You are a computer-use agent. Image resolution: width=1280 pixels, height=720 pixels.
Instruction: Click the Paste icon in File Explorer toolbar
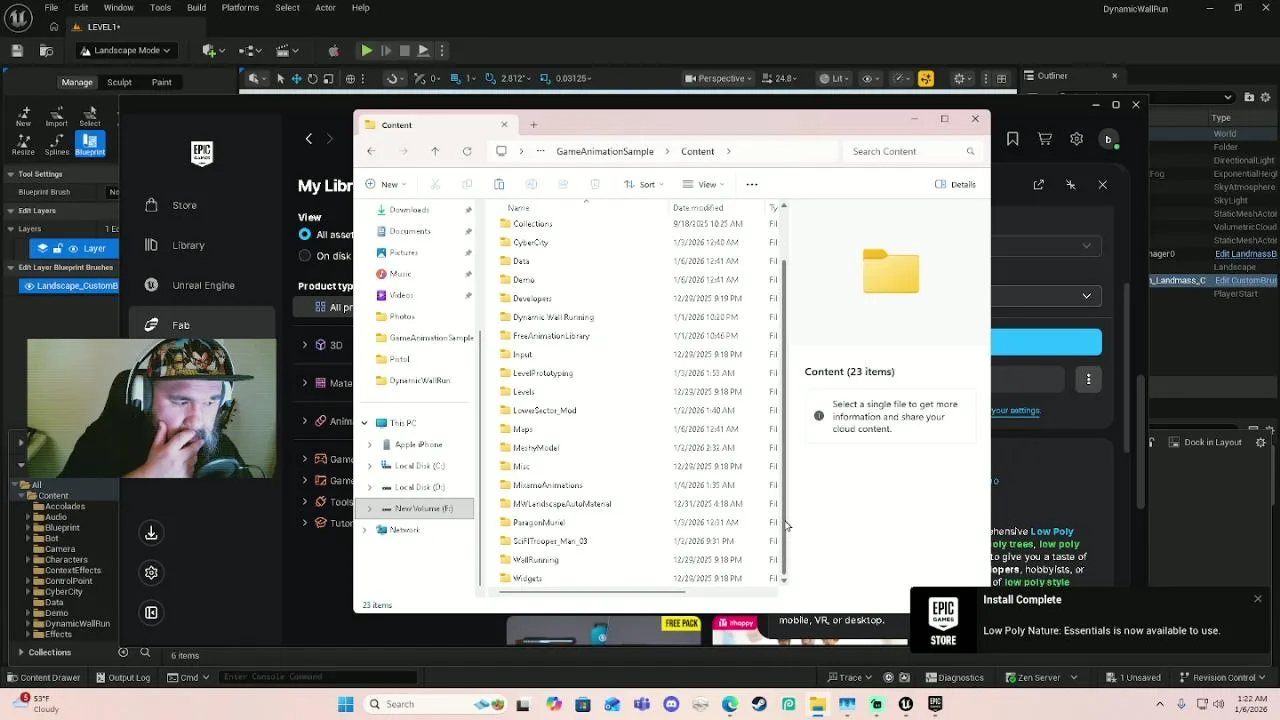click(499, 184)
